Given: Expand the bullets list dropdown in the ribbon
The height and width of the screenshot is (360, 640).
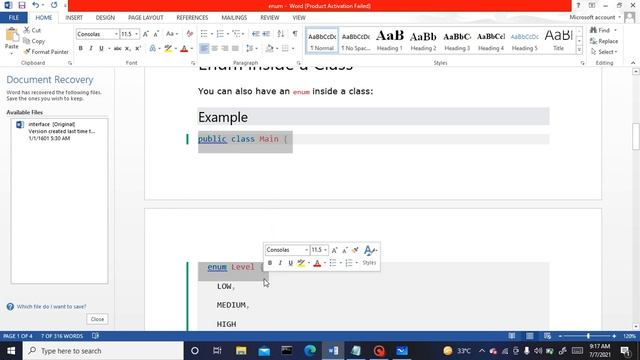Looking at the screenshot, I should [x=212, y=34].
